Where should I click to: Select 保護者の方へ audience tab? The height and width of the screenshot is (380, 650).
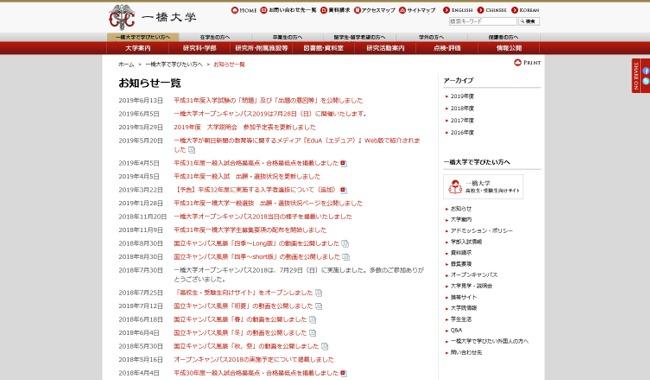pos(504,37)
